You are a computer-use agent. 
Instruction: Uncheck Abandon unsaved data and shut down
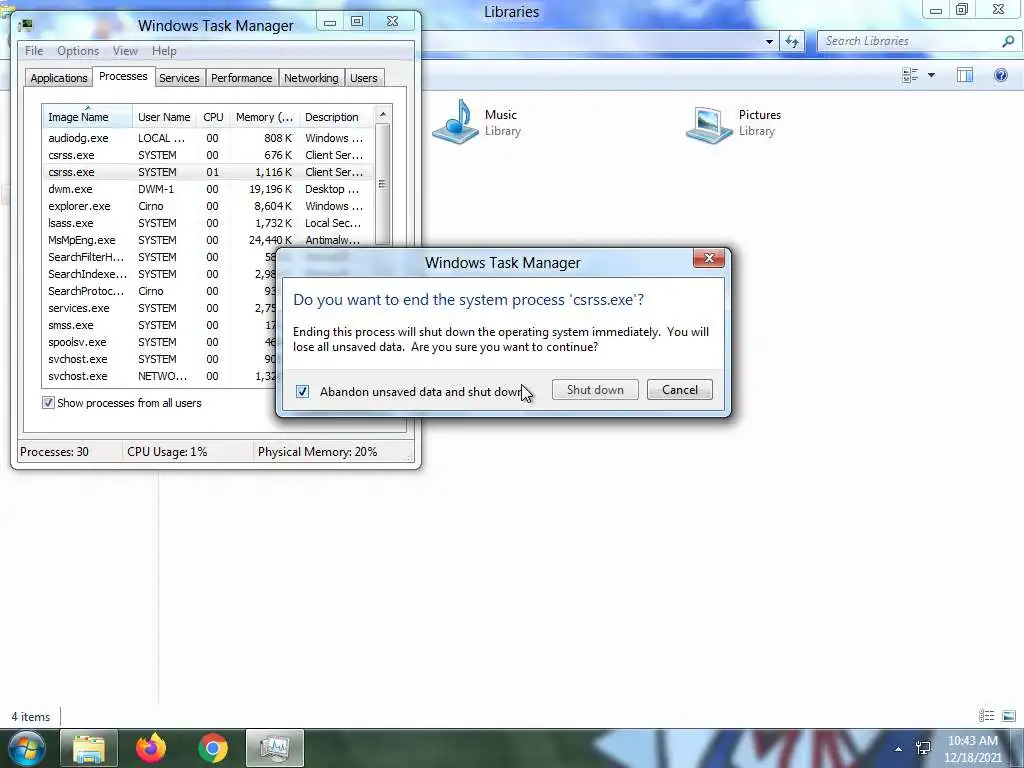click(302, 391)
